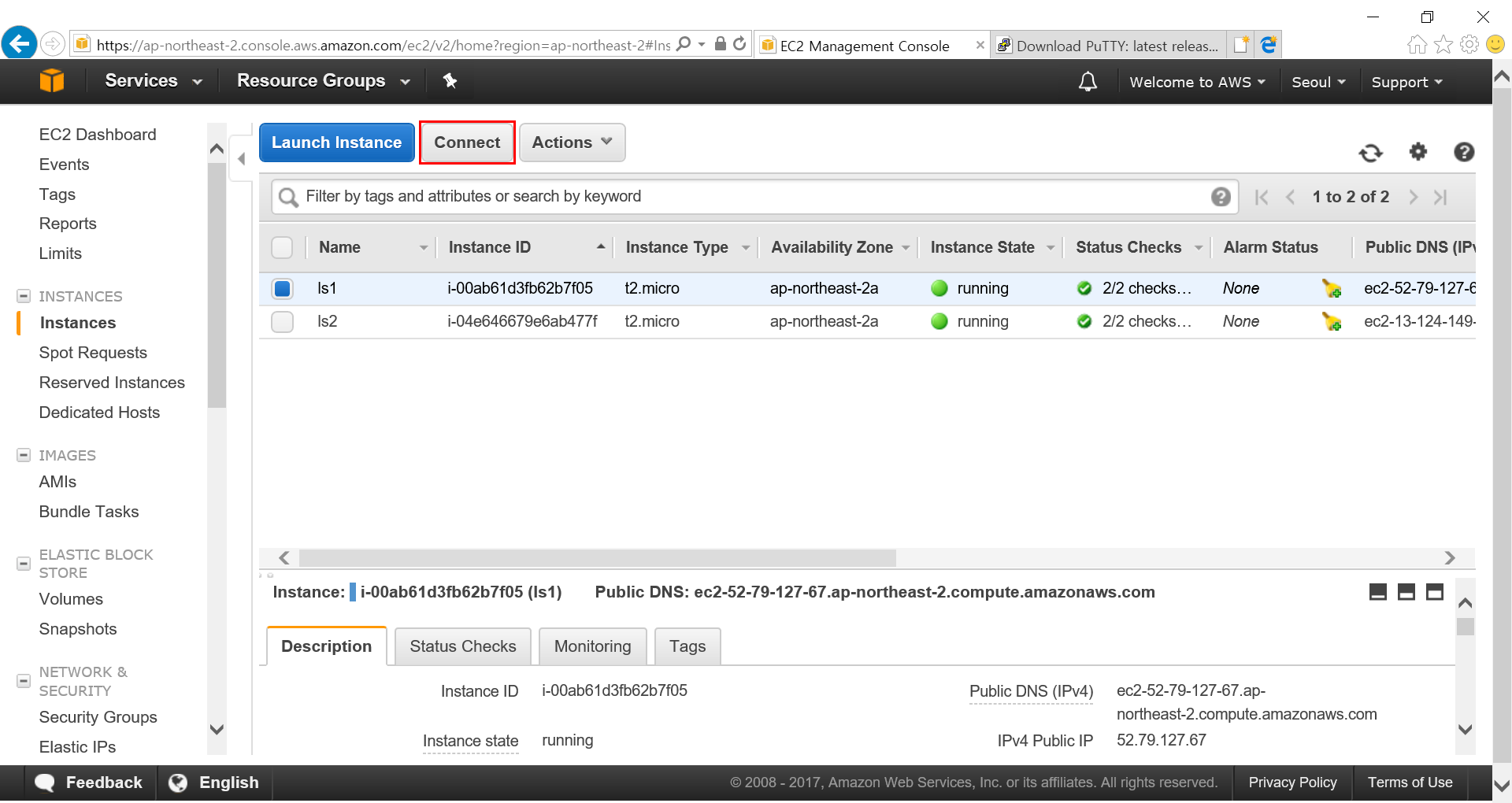This screenshot has height=803, width=1512.
Task: Open the Services dropdown
Action: click(x=154, y=81)
